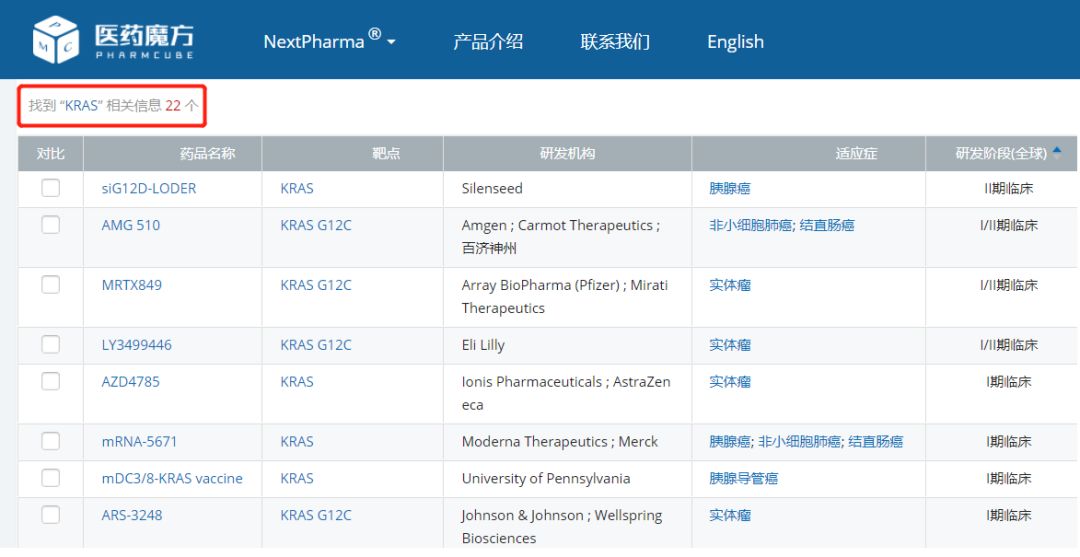The width and height of the screenshot is (1080, 557).
Task: Click 胰腺癌 indication in mRNA-5671 row
Action: point(729,442)
